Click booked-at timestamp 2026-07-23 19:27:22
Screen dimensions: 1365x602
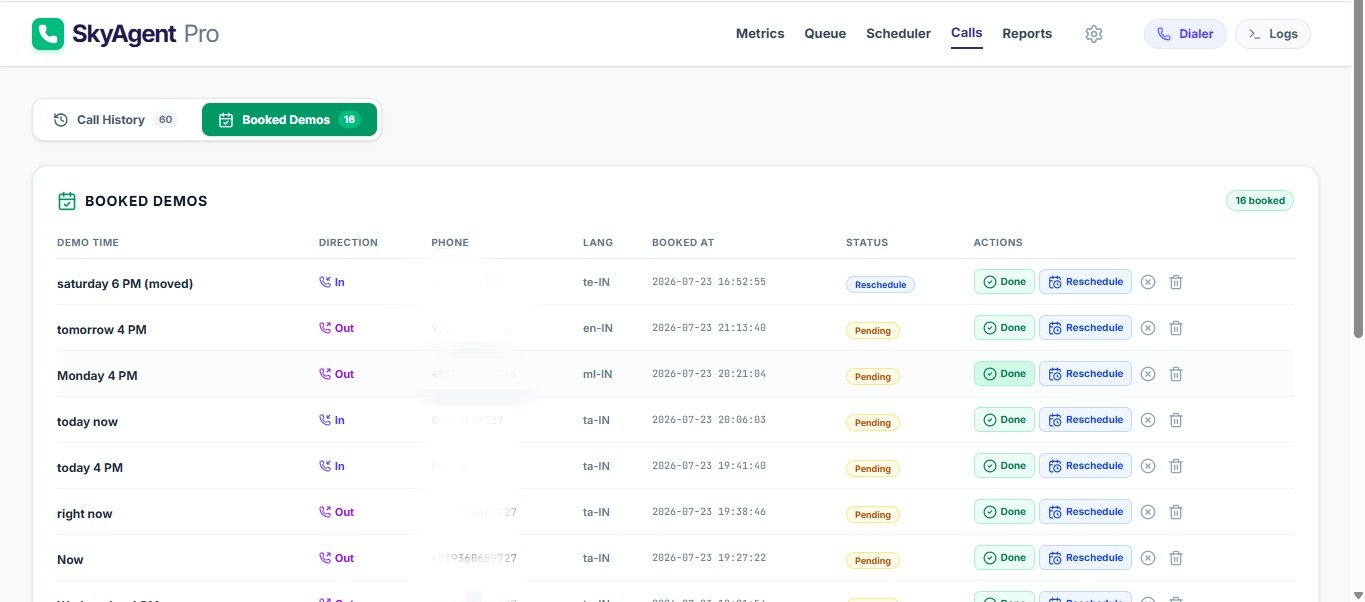(x=709, y=558)
